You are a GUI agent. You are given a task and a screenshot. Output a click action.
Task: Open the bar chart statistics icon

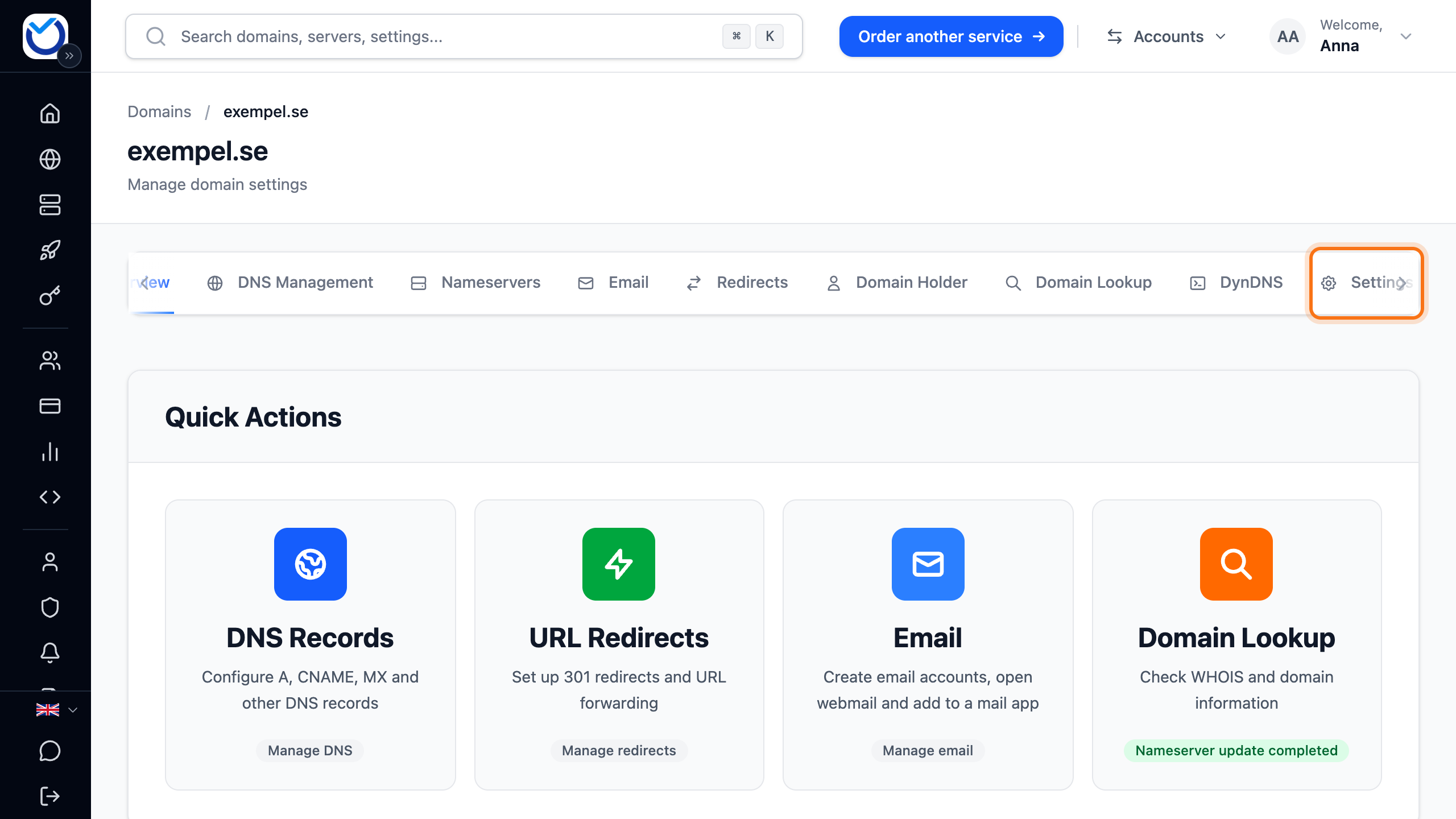50,452
